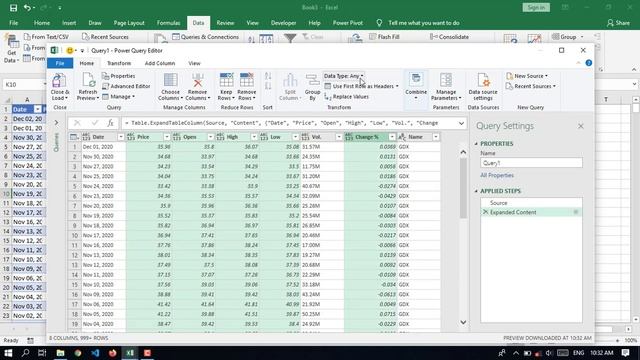Click the All Properties link
640x360 pixels.
click(x=497, y=175)
